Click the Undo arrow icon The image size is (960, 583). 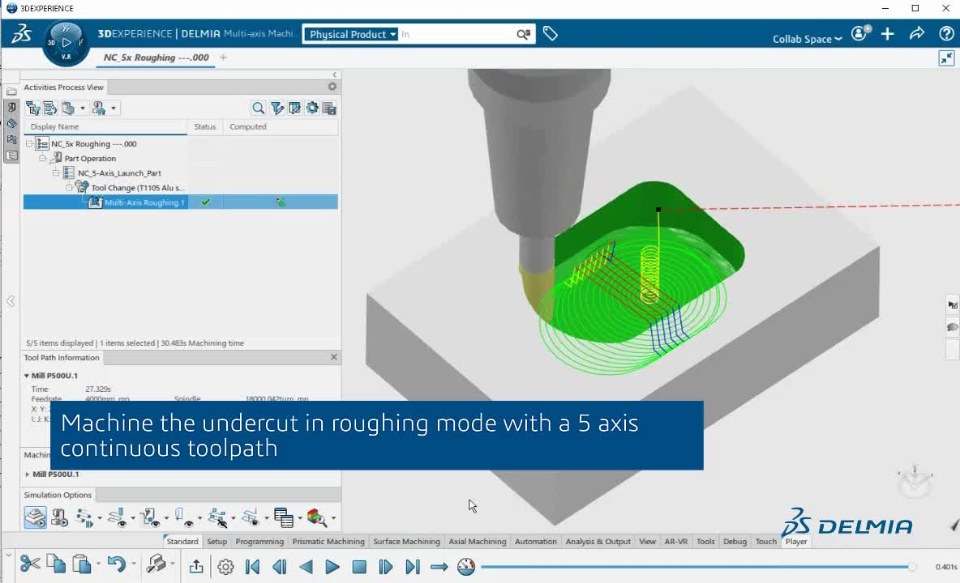coord(116,564)
